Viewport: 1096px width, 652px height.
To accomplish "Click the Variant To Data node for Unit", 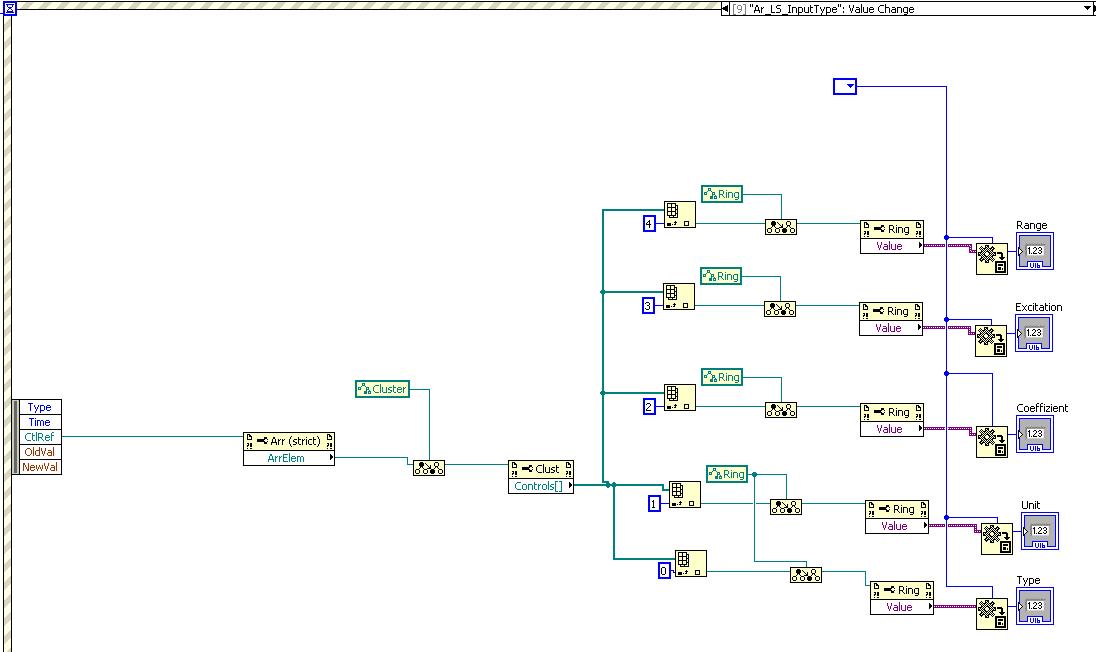I will 997,539.
